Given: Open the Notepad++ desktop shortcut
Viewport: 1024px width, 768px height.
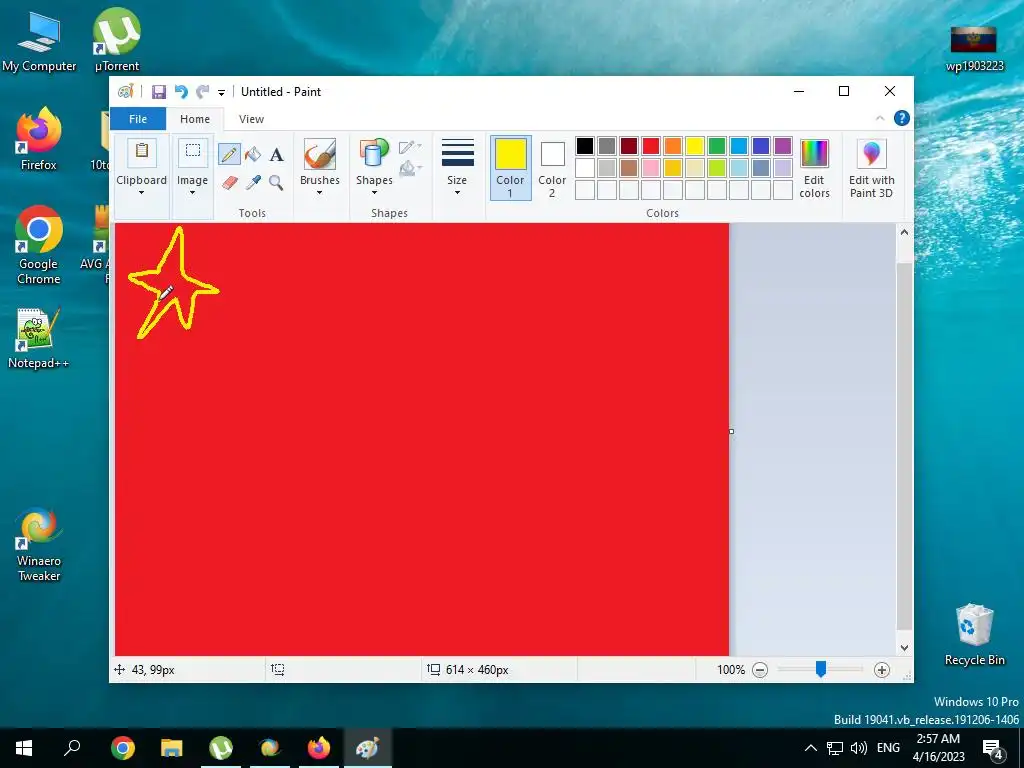Looking at the screenshot, I should [39, 338].
